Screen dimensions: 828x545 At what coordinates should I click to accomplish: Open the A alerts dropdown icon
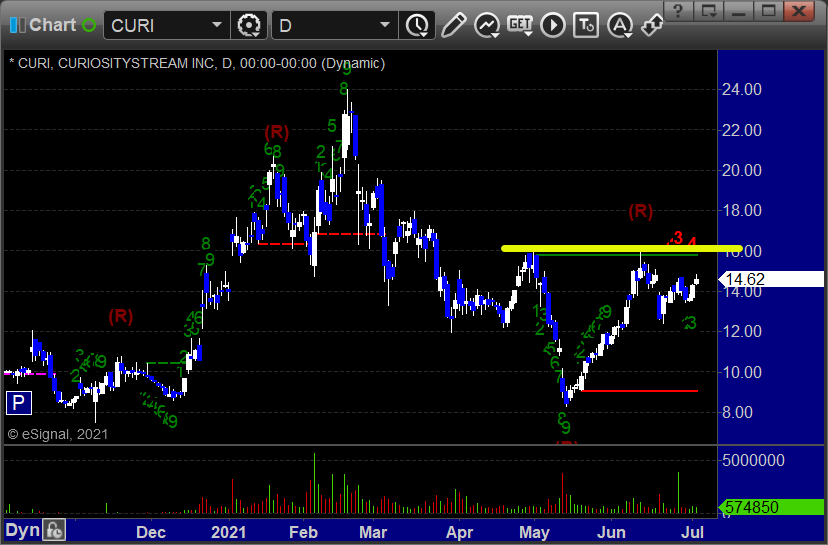pyautogui.click(x=620, y=25)
